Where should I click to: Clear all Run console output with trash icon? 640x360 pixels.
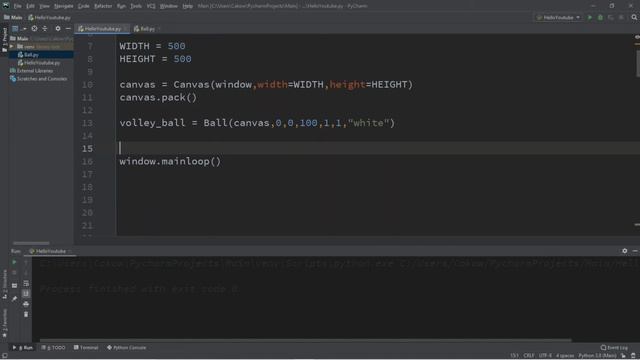(x=26, y=314)
